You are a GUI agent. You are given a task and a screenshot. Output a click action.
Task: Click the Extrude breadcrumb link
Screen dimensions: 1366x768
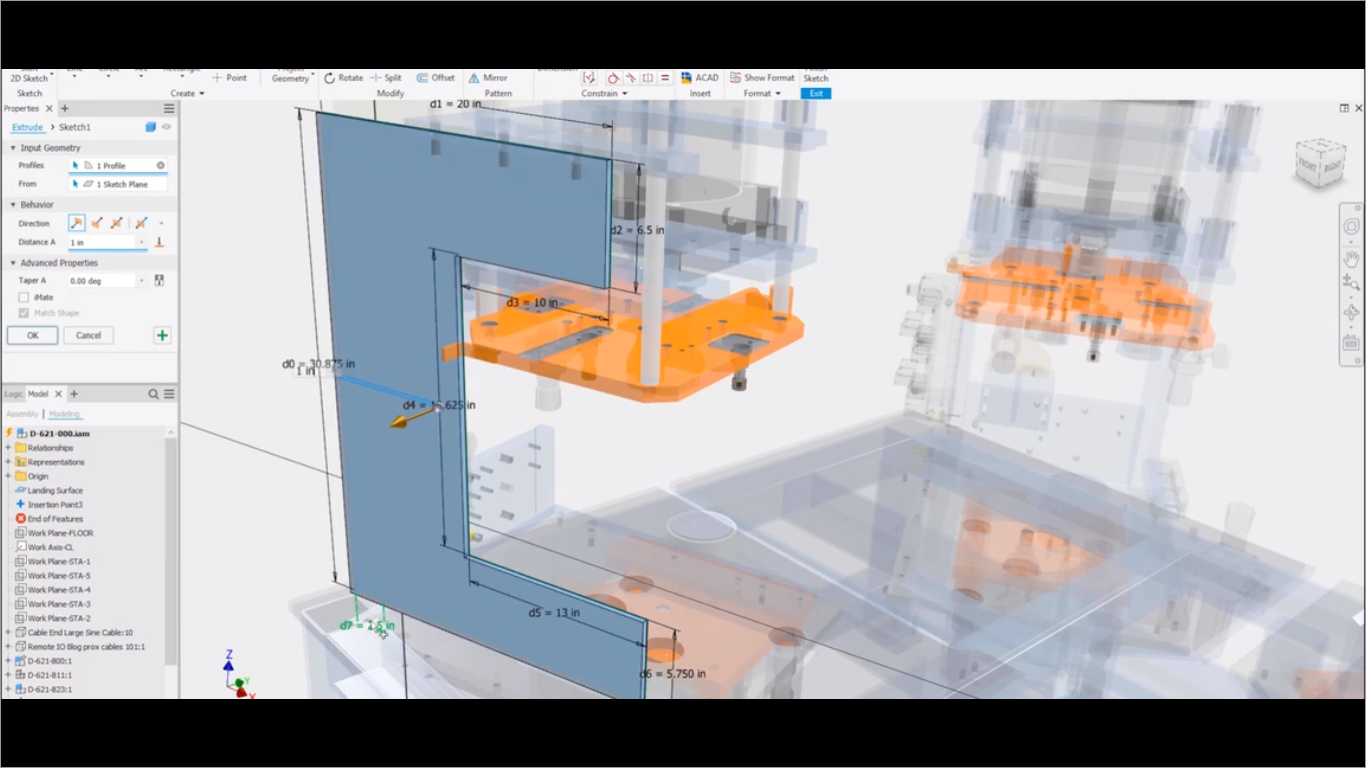[x=27, y=127]
